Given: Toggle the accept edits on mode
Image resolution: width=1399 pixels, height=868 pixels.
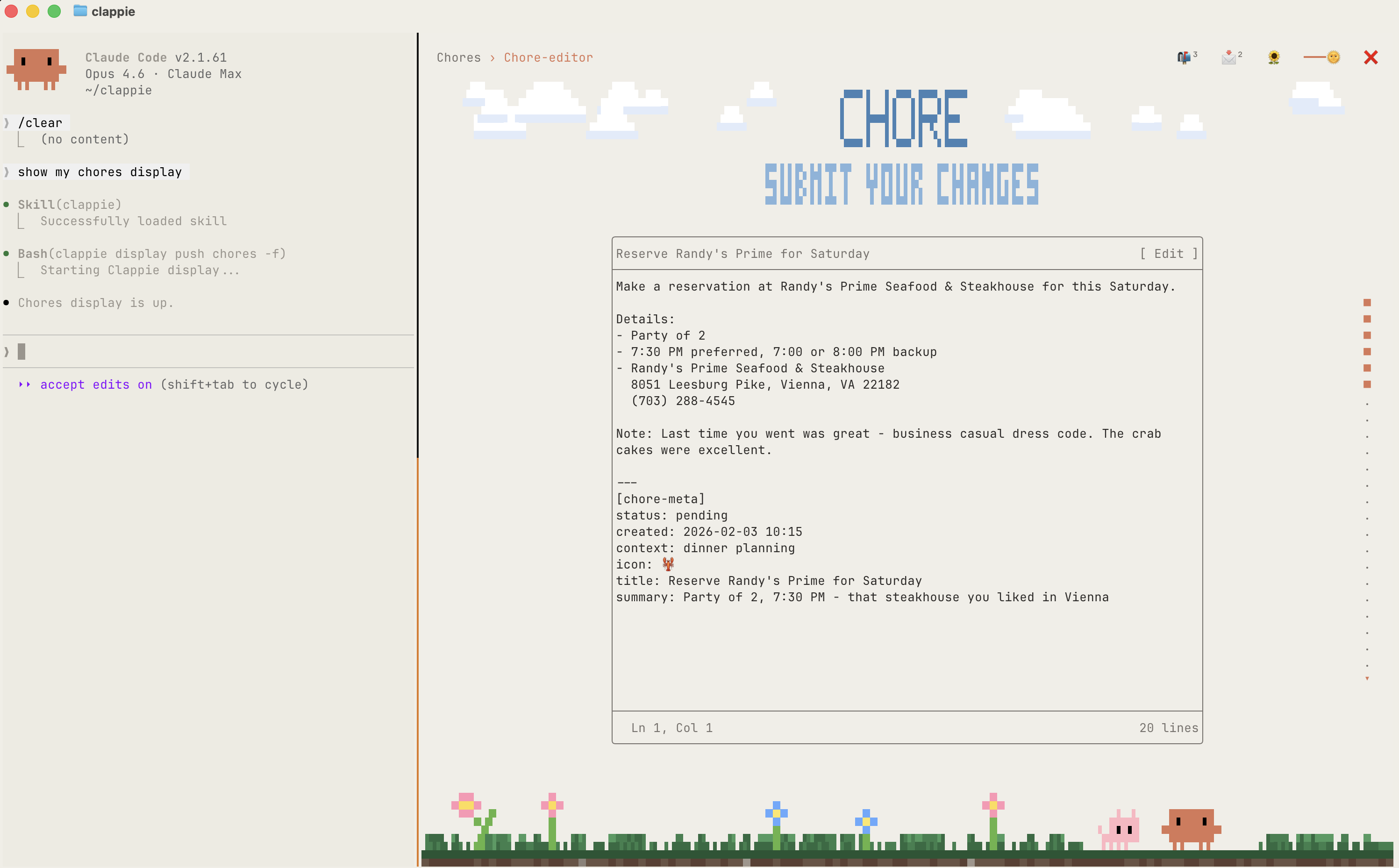Looking at the screenshot, I should 95,384.
